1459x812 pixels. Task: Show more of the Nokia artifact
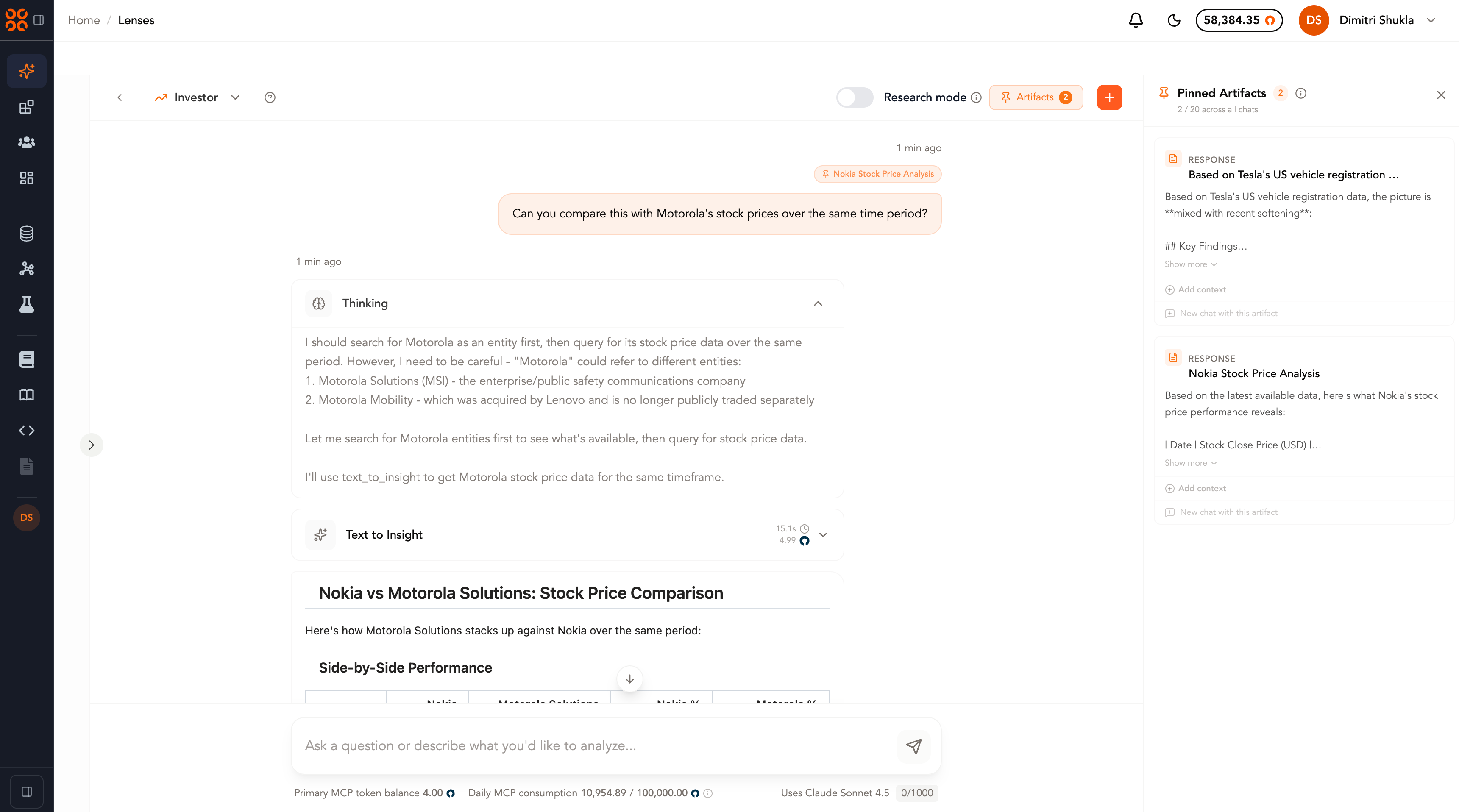[x=1190, y=463]
